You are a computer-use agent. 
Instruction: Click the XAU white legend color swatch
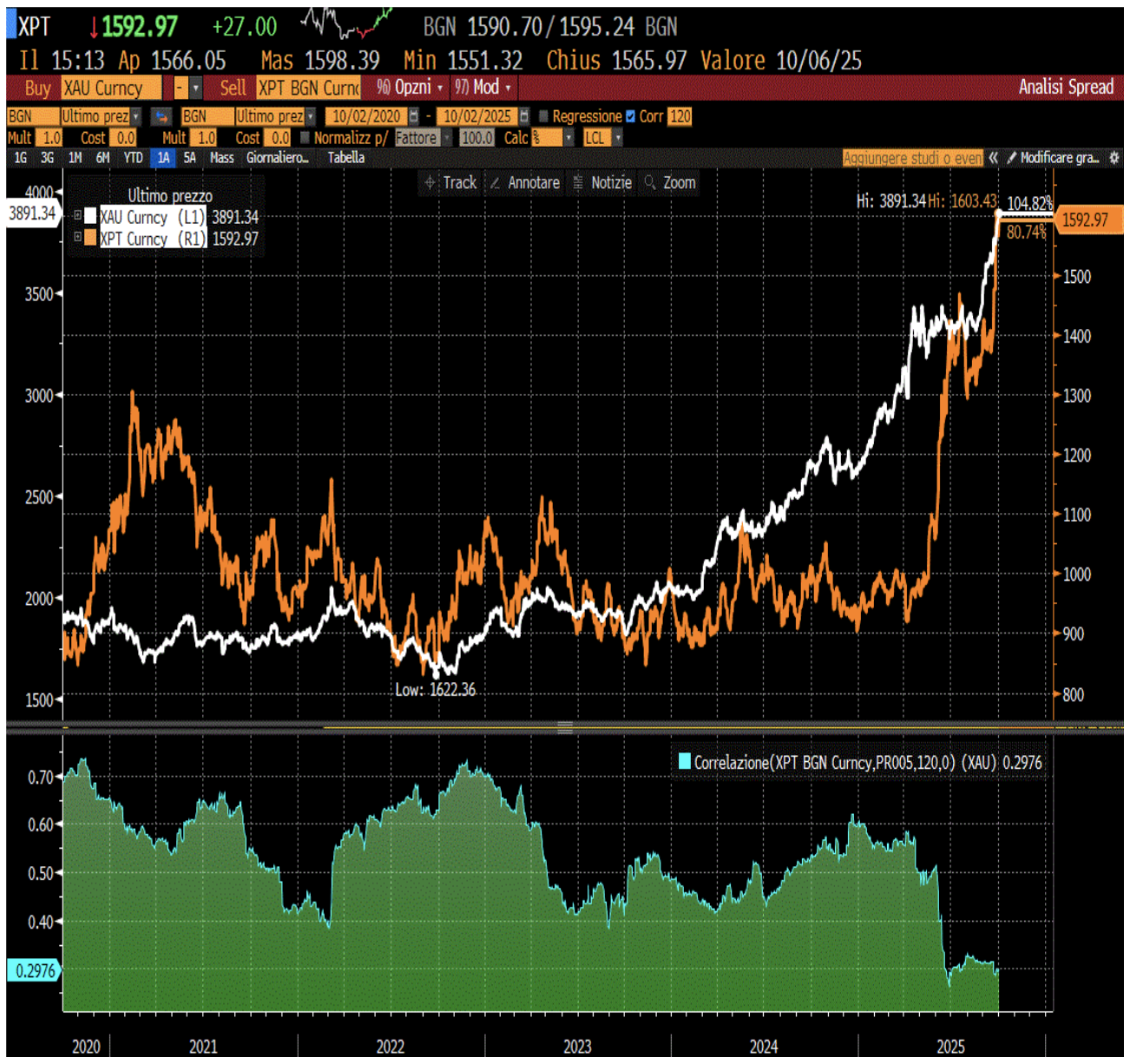[x=90, y=217]
